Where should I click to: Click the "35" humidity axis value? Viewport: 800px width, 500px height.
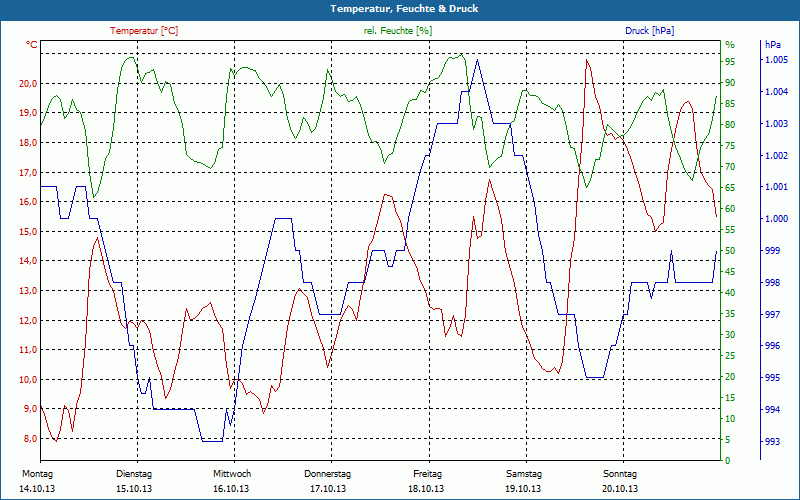click(730, 313)
